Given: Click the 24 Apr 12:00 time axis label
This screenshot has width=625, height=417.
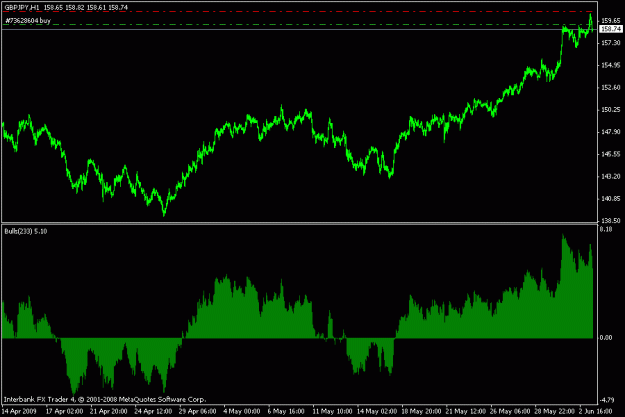Looking at the screenshot, I should (153, 411).
